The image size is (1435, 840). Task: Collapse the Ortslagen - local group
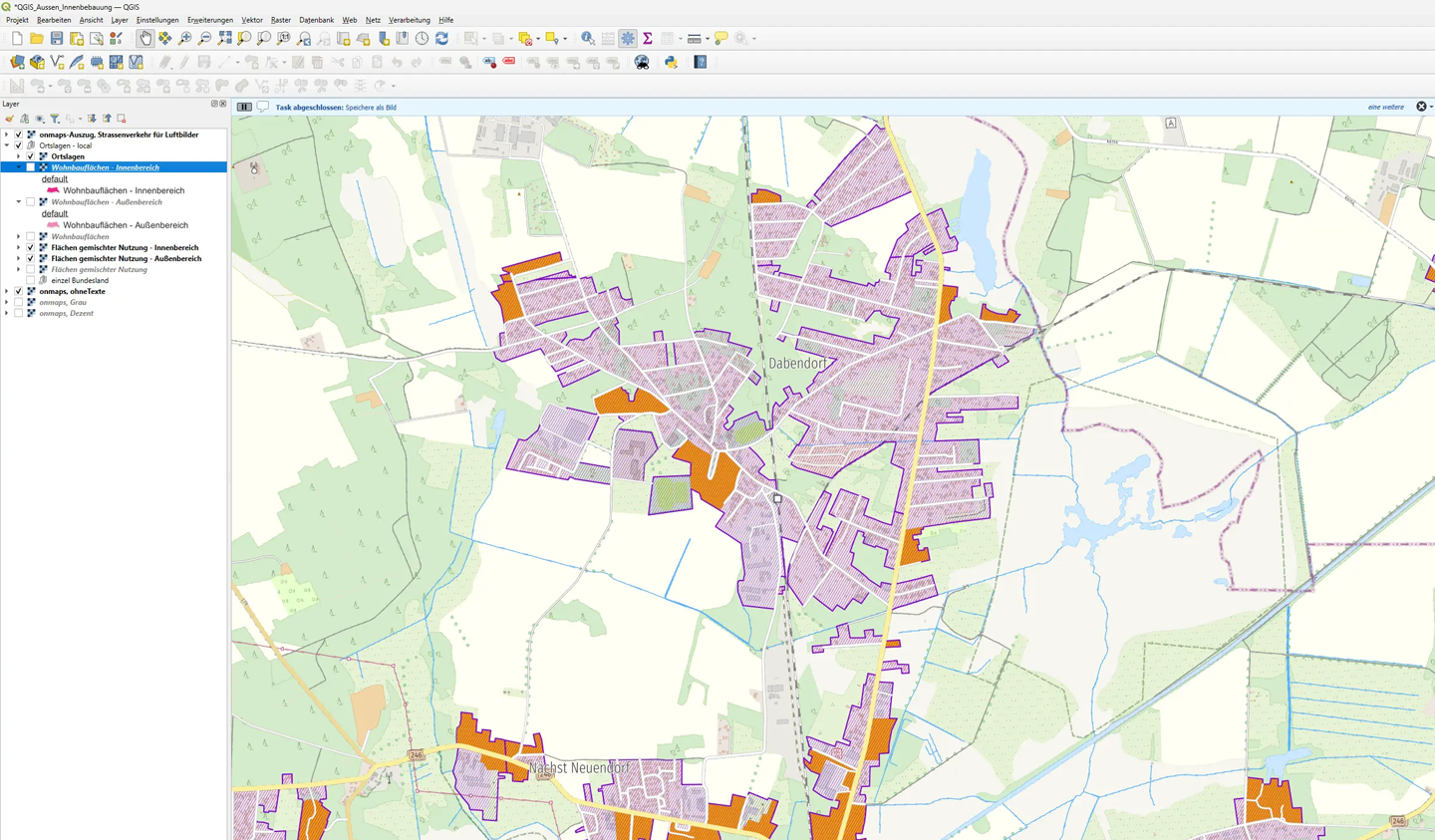[x=6, y=145]
